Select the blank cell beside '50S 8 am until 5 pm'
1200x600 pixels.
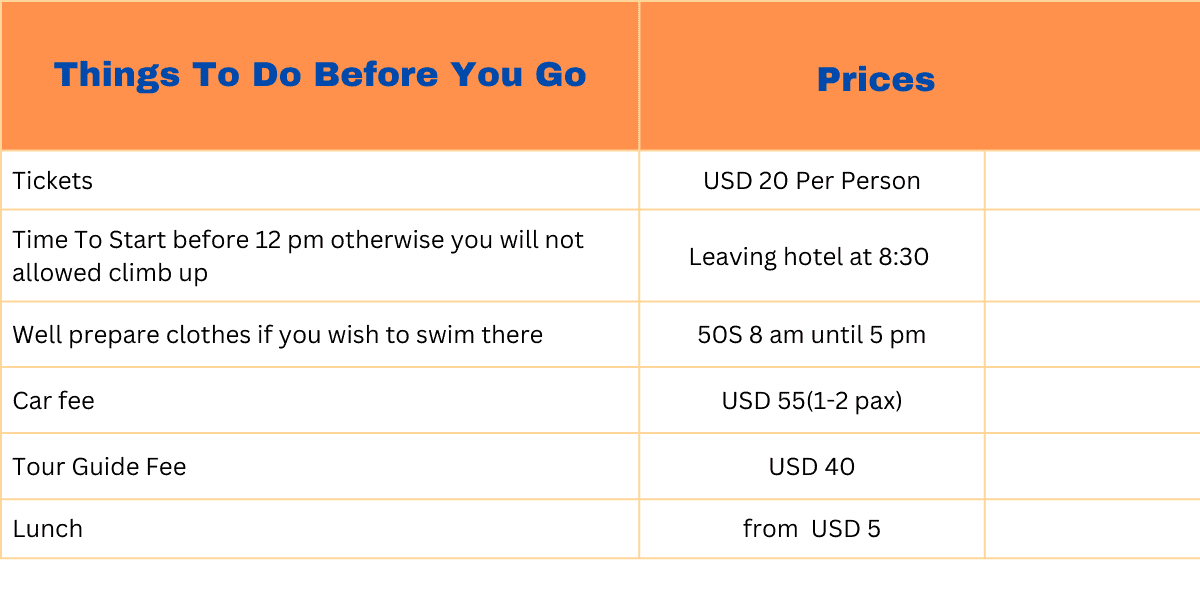(x=1092, y=335)
